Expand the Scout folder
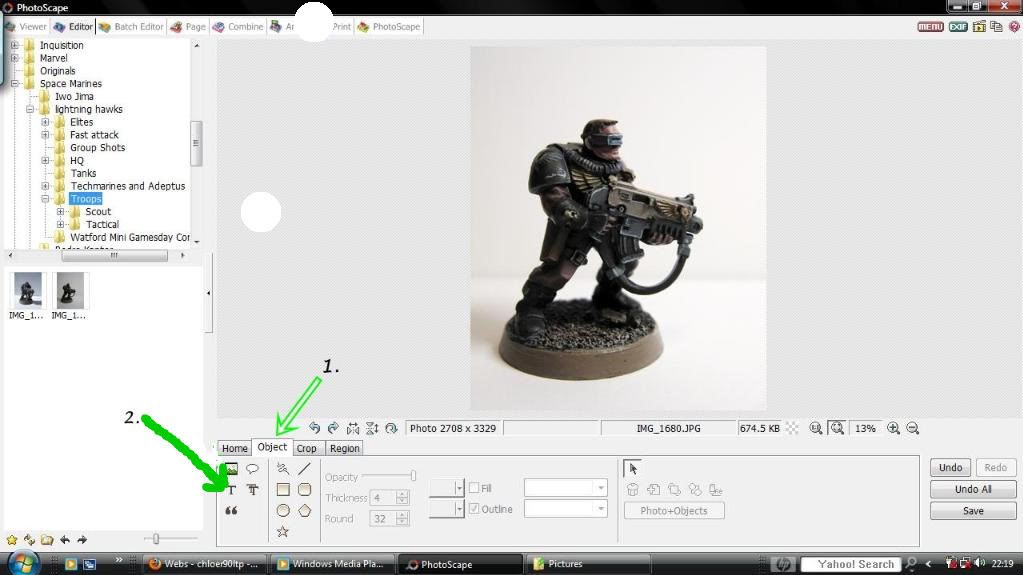The width and height of the screenshot is (1023, 575). pos(61,211)
